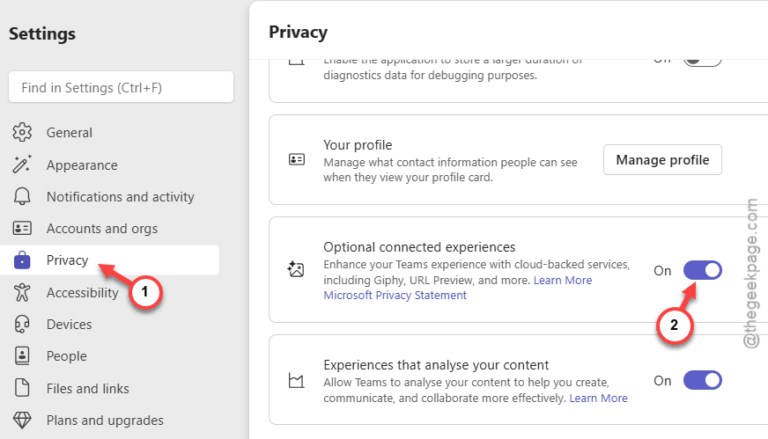Screen dimensions: 768x439
Task: Open the Microsoft Privacy Statement link
Action: tap(395, 295)
